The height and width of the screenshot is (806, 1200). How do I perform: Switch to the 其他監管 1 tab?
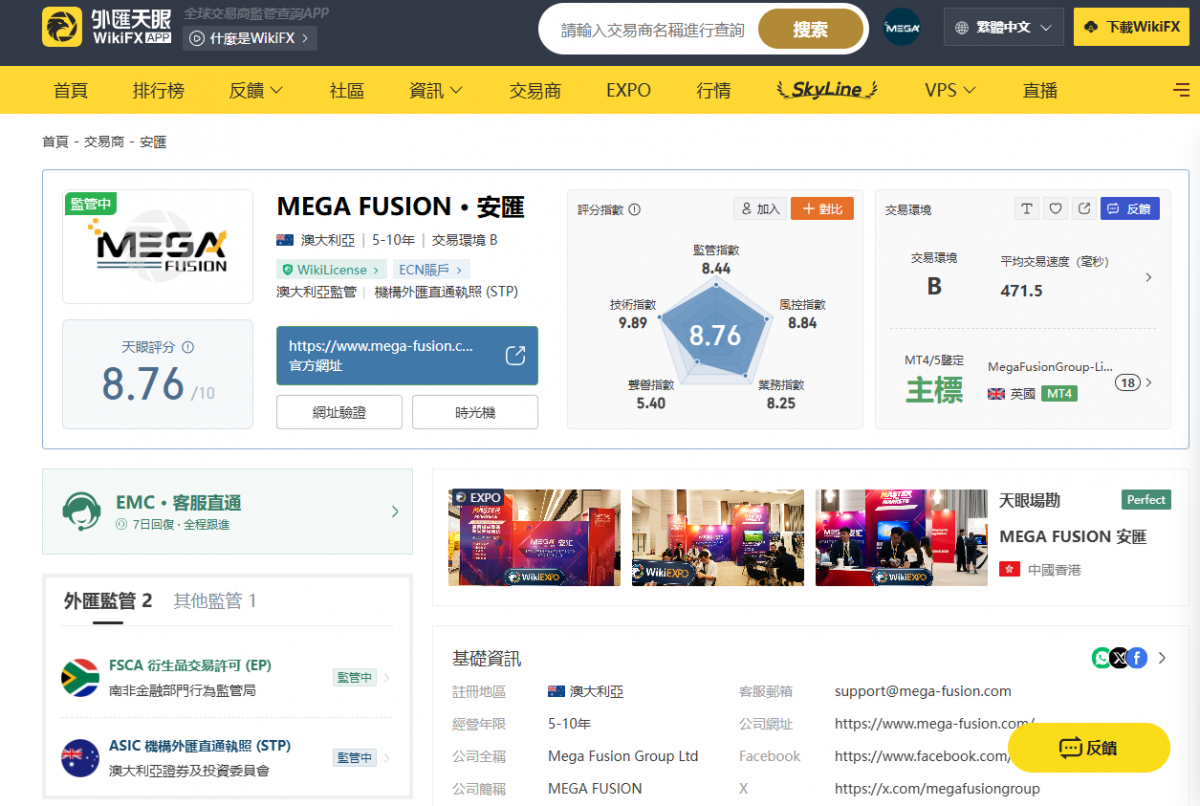(215, 600)
